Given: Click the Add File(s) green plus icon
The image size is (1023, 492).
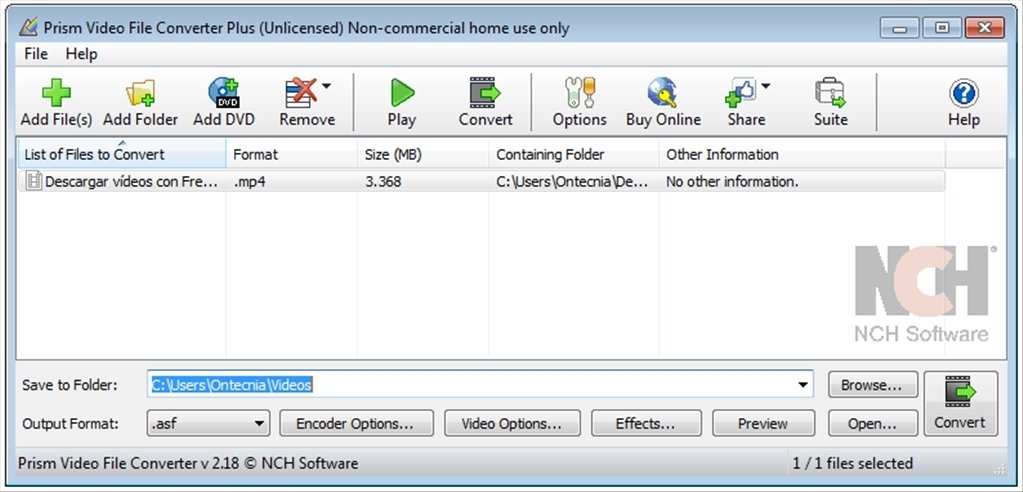Looking at the screenshot, I should [56, 93].
